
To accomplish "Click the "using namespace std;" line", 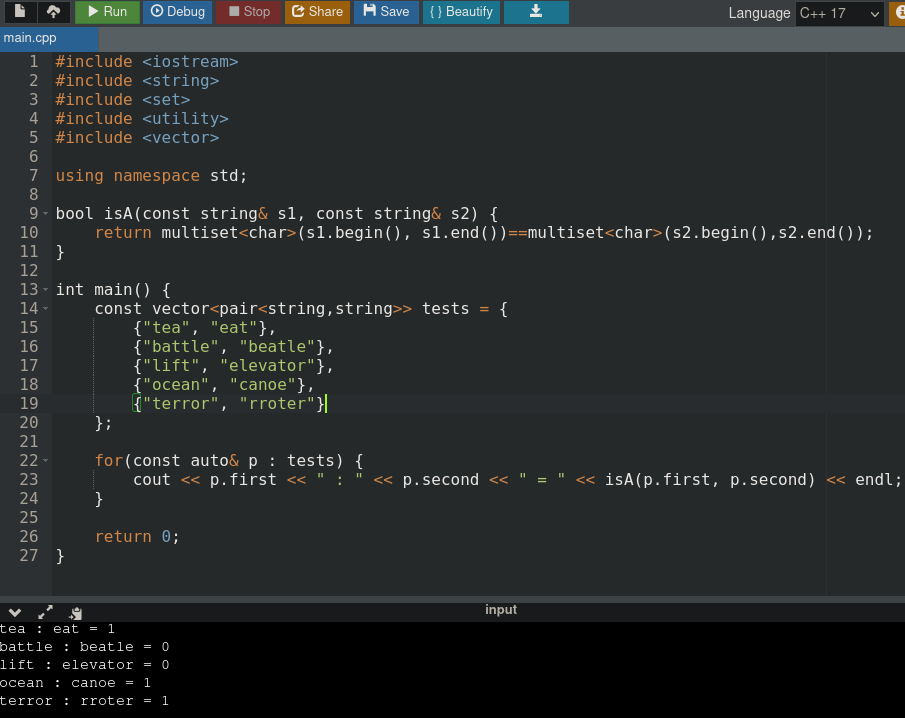I will pos(151,176).
